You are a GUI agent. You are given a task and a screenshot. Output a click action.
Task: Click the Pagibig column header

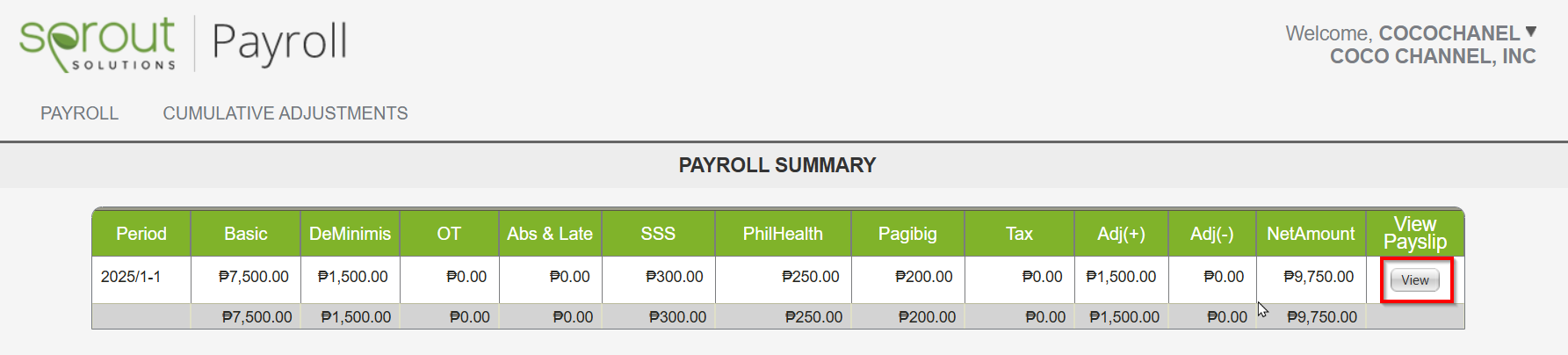click(907, 234)
